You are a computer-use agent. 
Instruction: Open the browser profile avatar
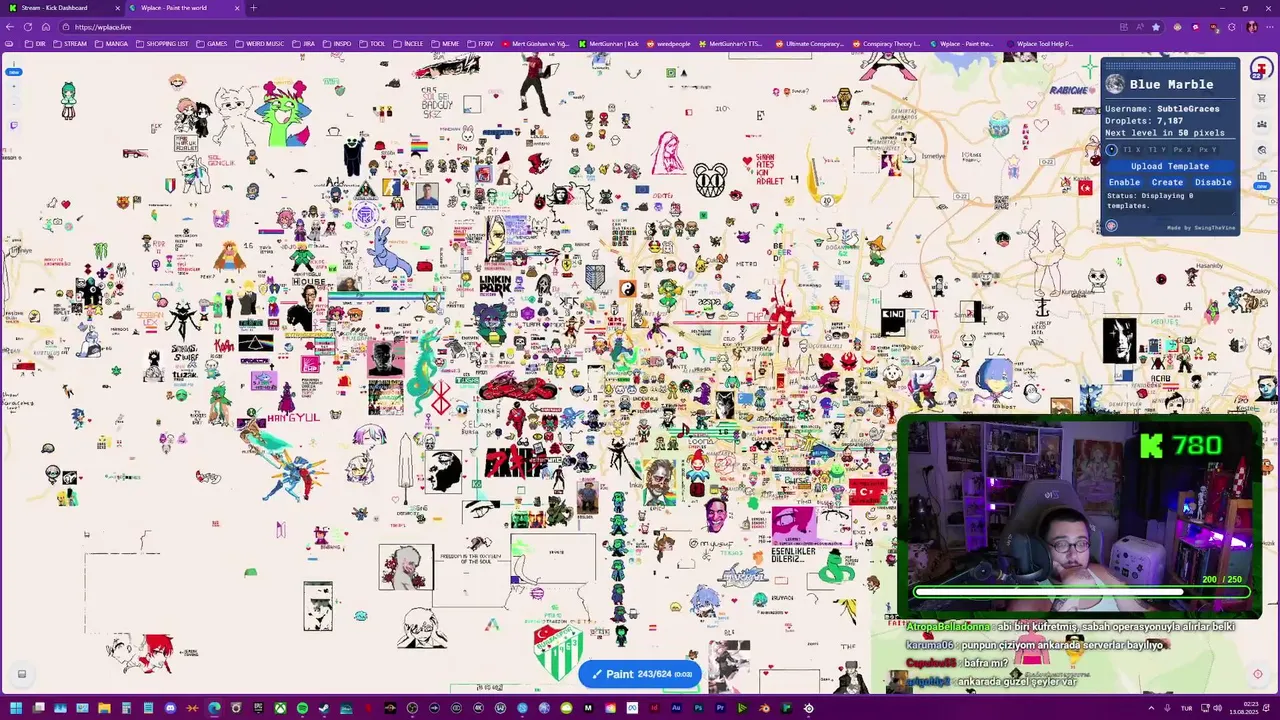point(1251,27)
